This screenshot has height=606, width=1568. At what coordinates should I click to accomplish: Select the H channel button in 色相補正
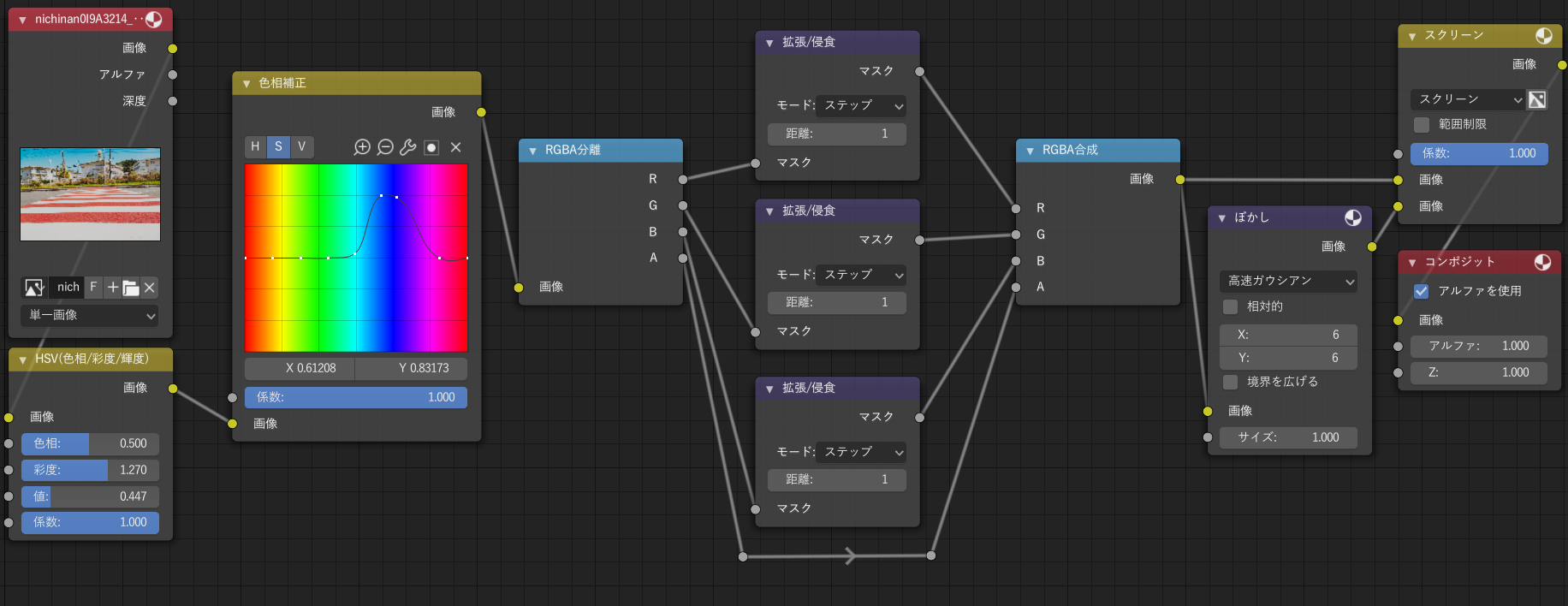[255, 146]
